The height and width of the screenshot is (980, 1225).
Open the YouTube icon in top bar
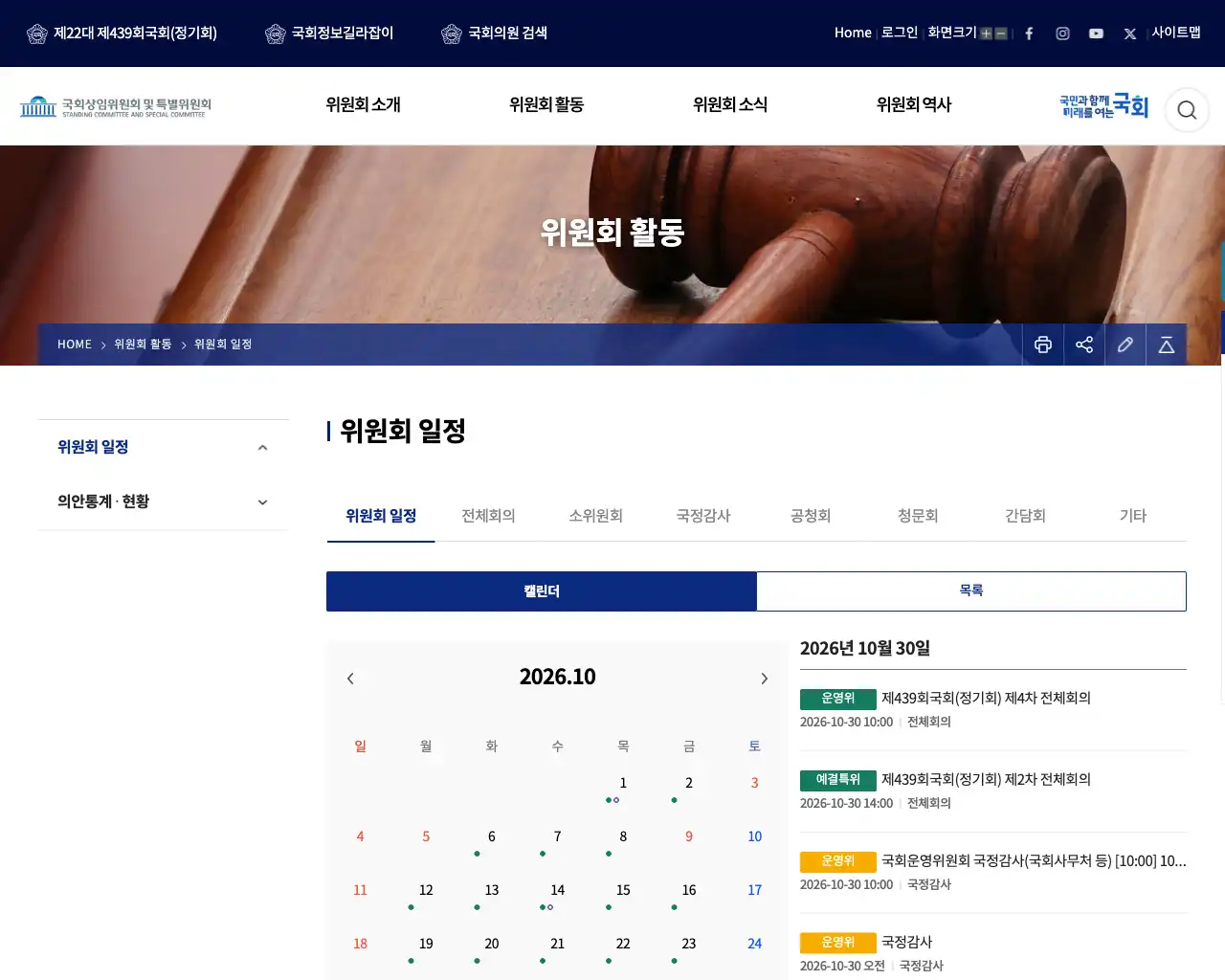pos(1096,33)
